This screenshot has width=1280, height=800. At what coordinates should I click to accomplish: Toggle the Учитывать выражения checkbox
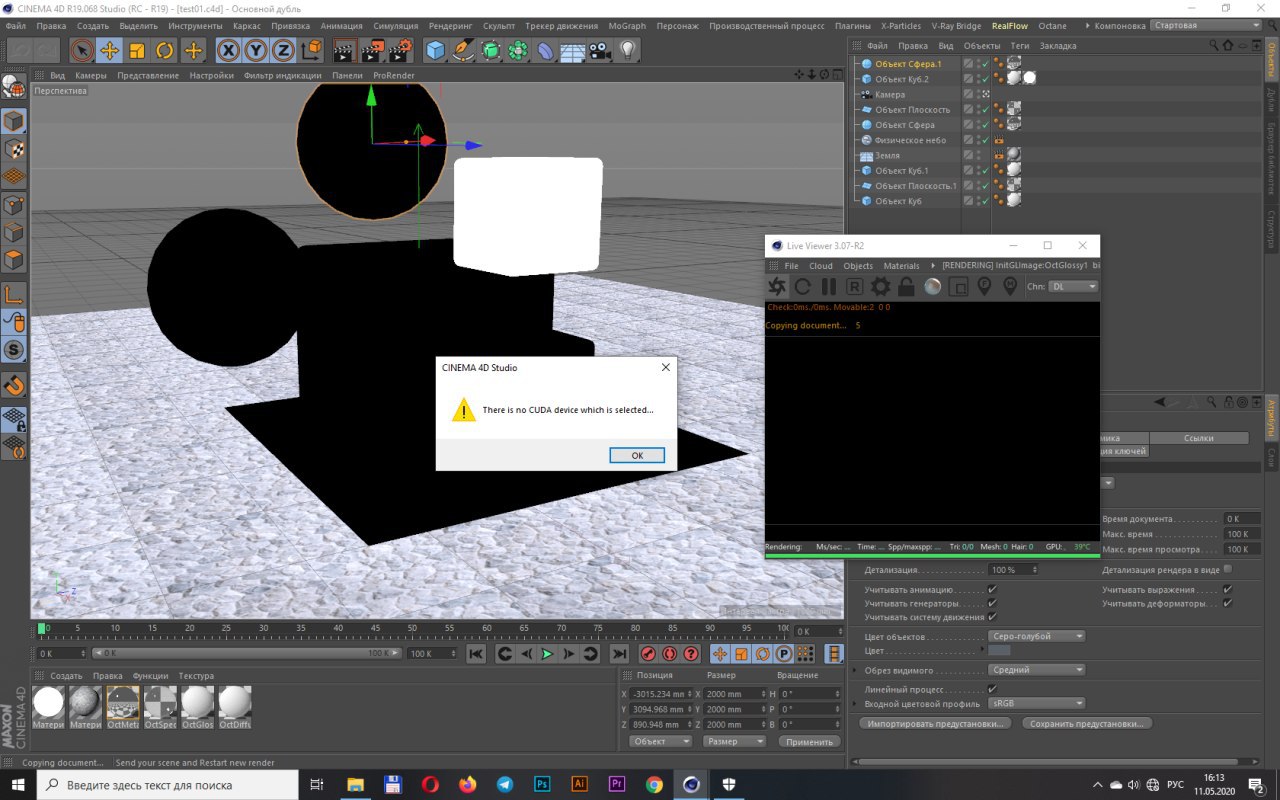coord(1228,590)
